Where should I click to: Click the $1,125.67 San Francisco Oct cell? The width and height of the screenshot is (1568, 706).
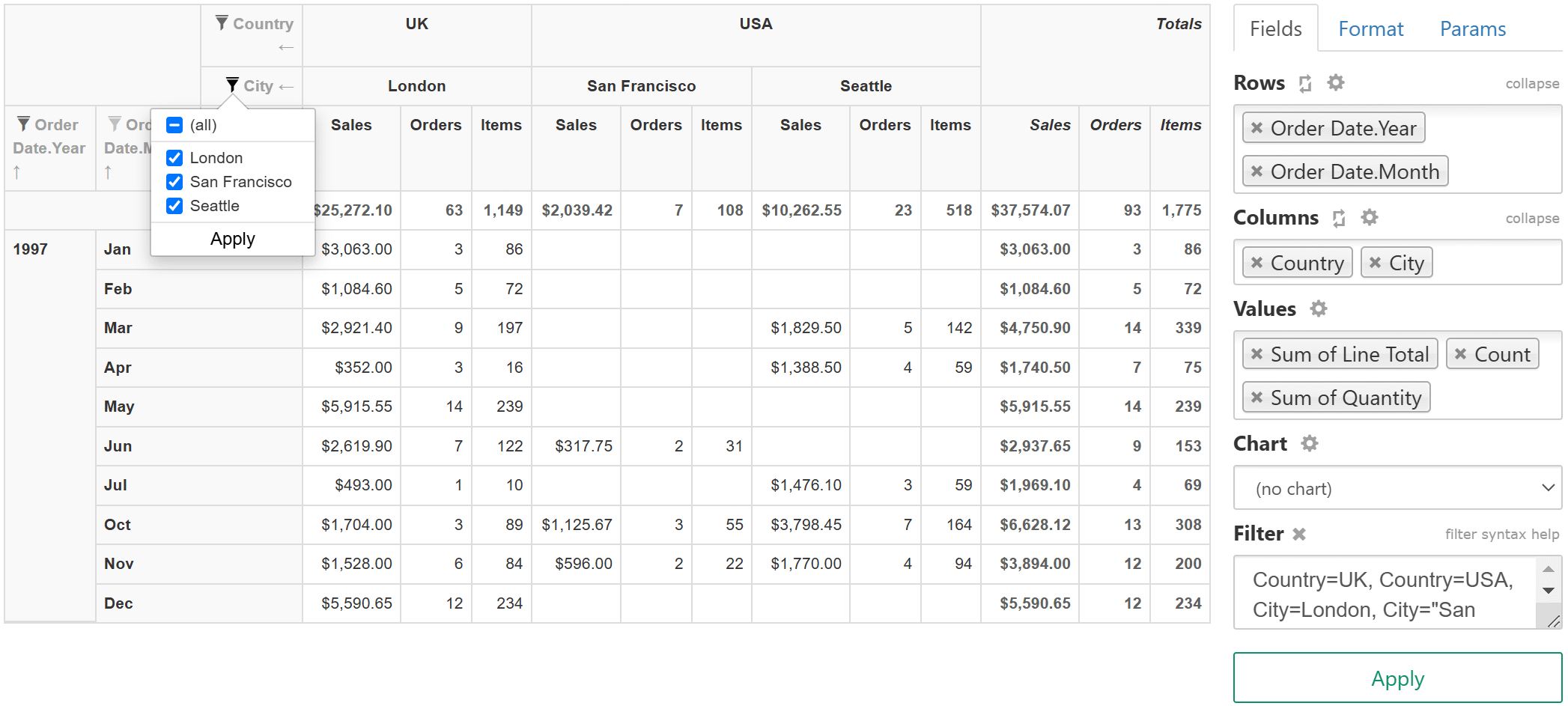577,525
